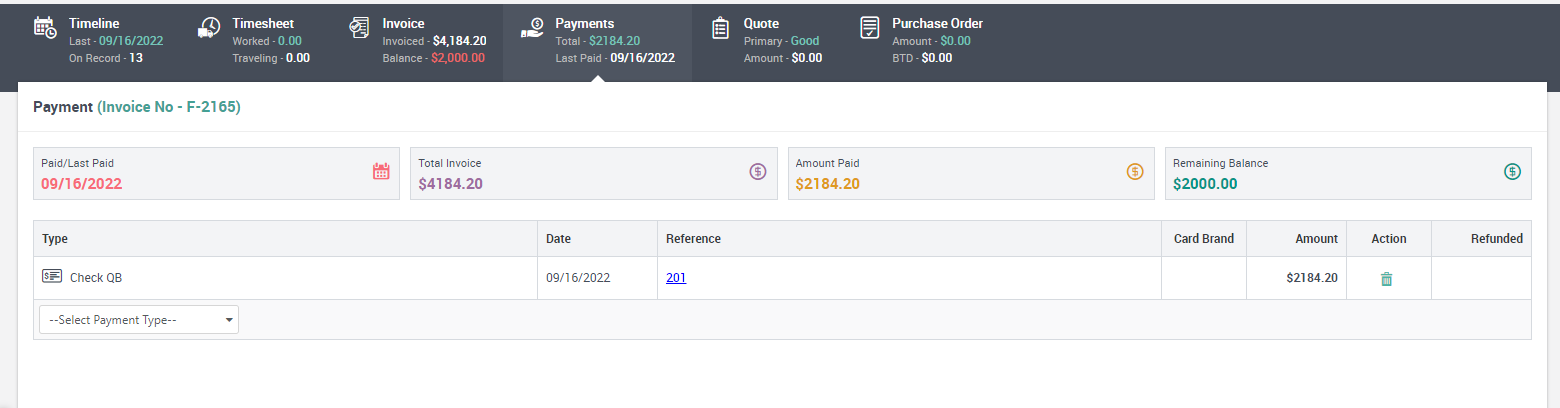Click the Remaining Balance value $2000.00
1560x408 pixels.
tap(1205, 184)
